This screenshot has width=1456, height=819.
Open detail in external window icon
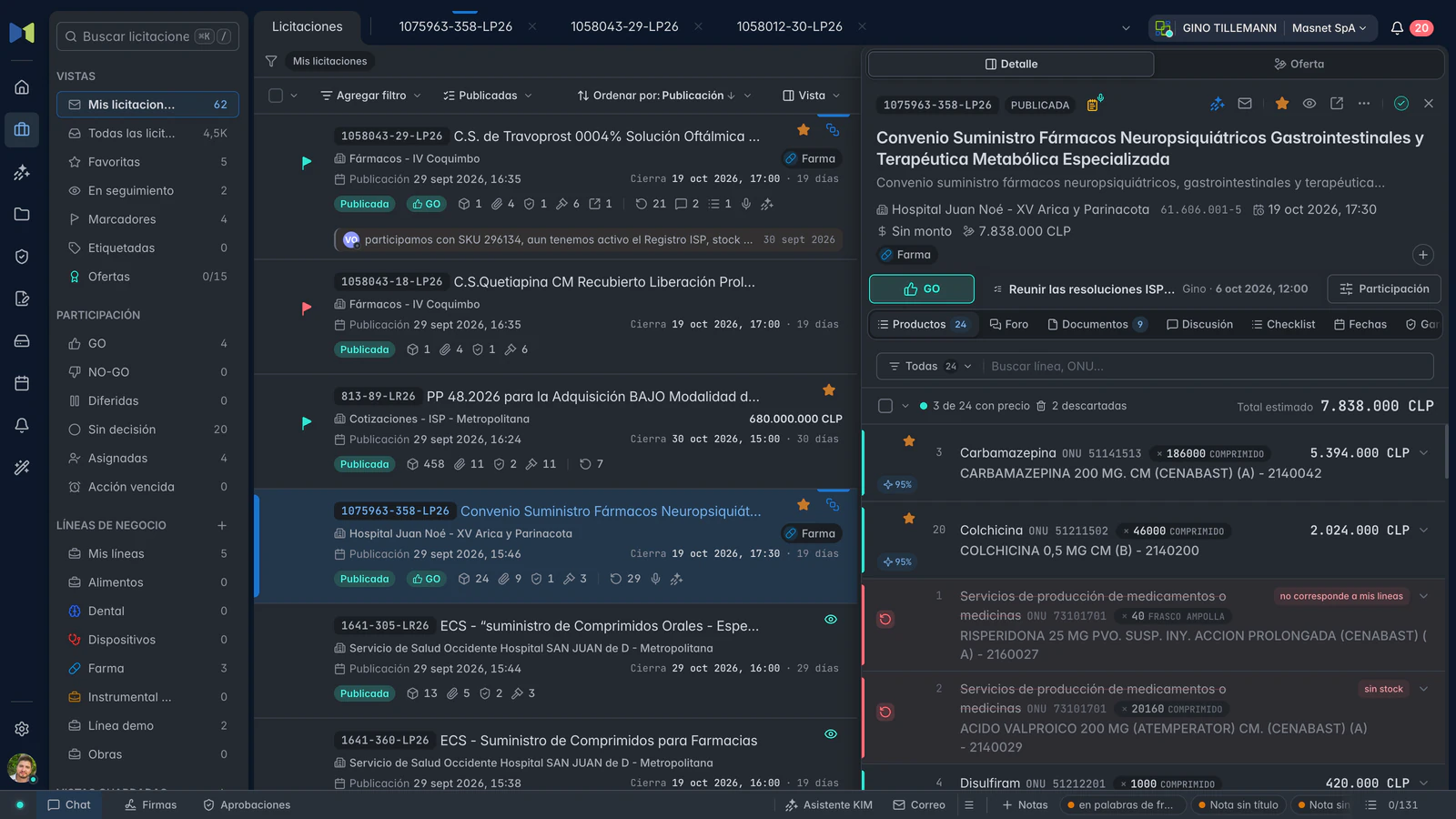[1337, 104]
